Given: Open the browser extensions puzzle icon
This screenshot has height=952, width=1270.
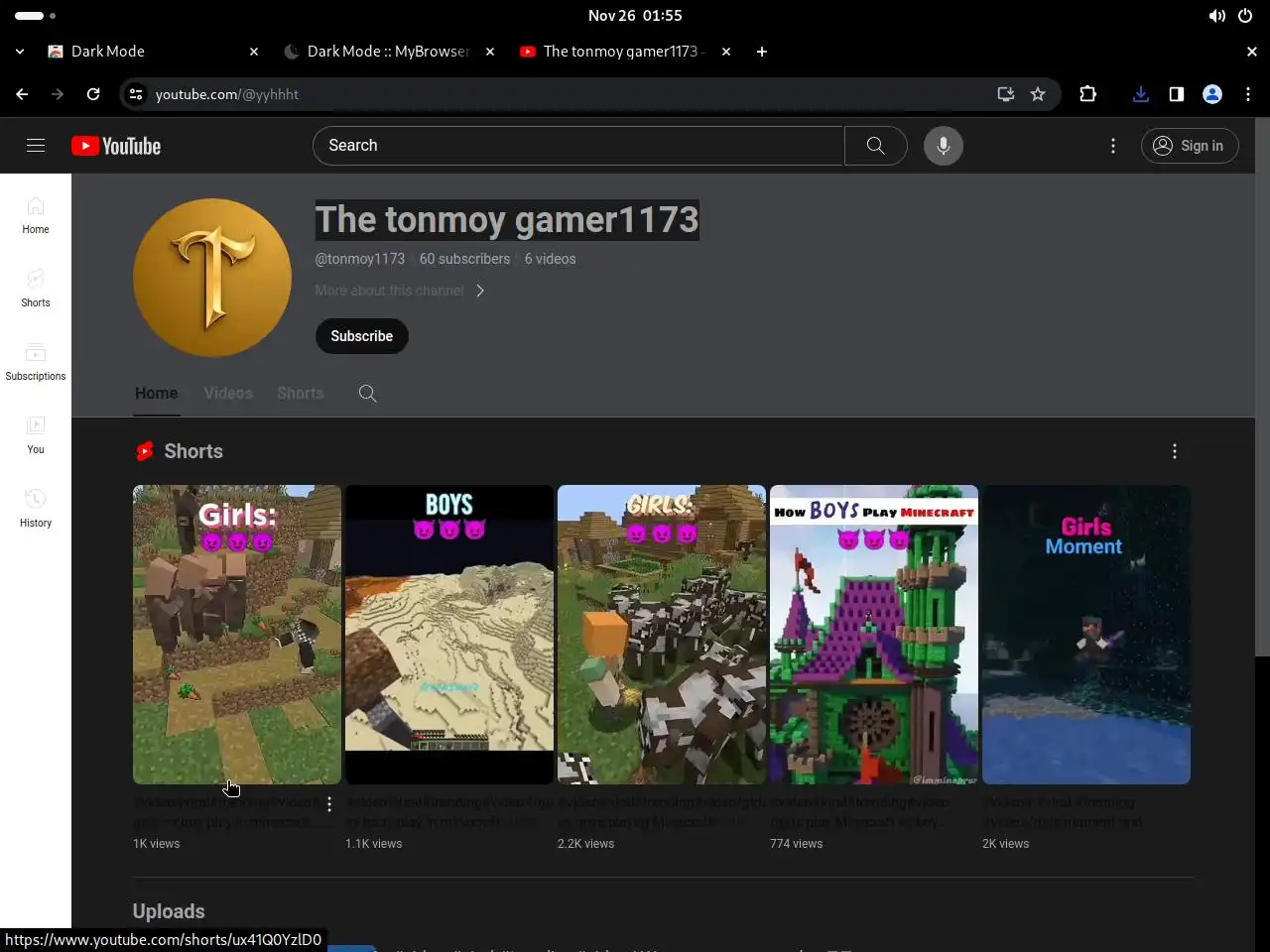Looking at the screenshot, I should click(1088, 94).
